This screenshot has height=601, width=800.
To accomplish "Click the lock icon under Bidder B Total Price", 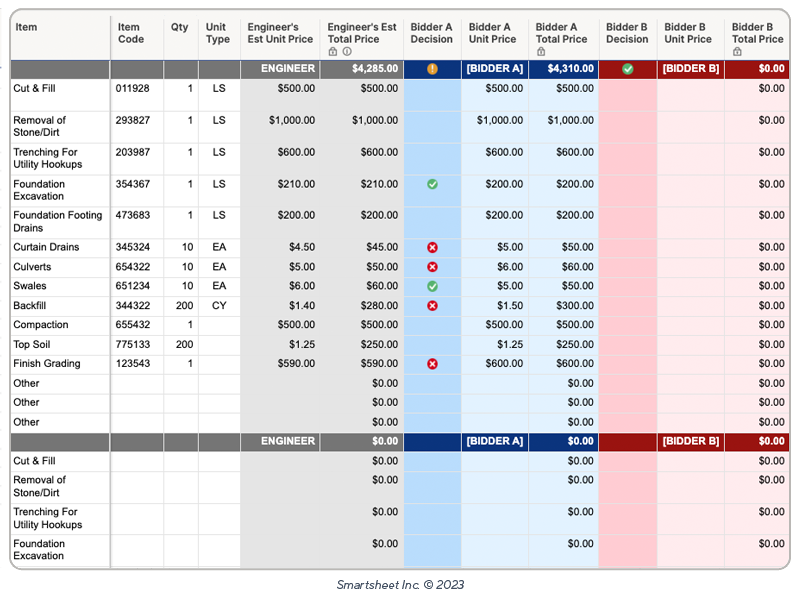I will pyautogui.click(x=737, y=52).
